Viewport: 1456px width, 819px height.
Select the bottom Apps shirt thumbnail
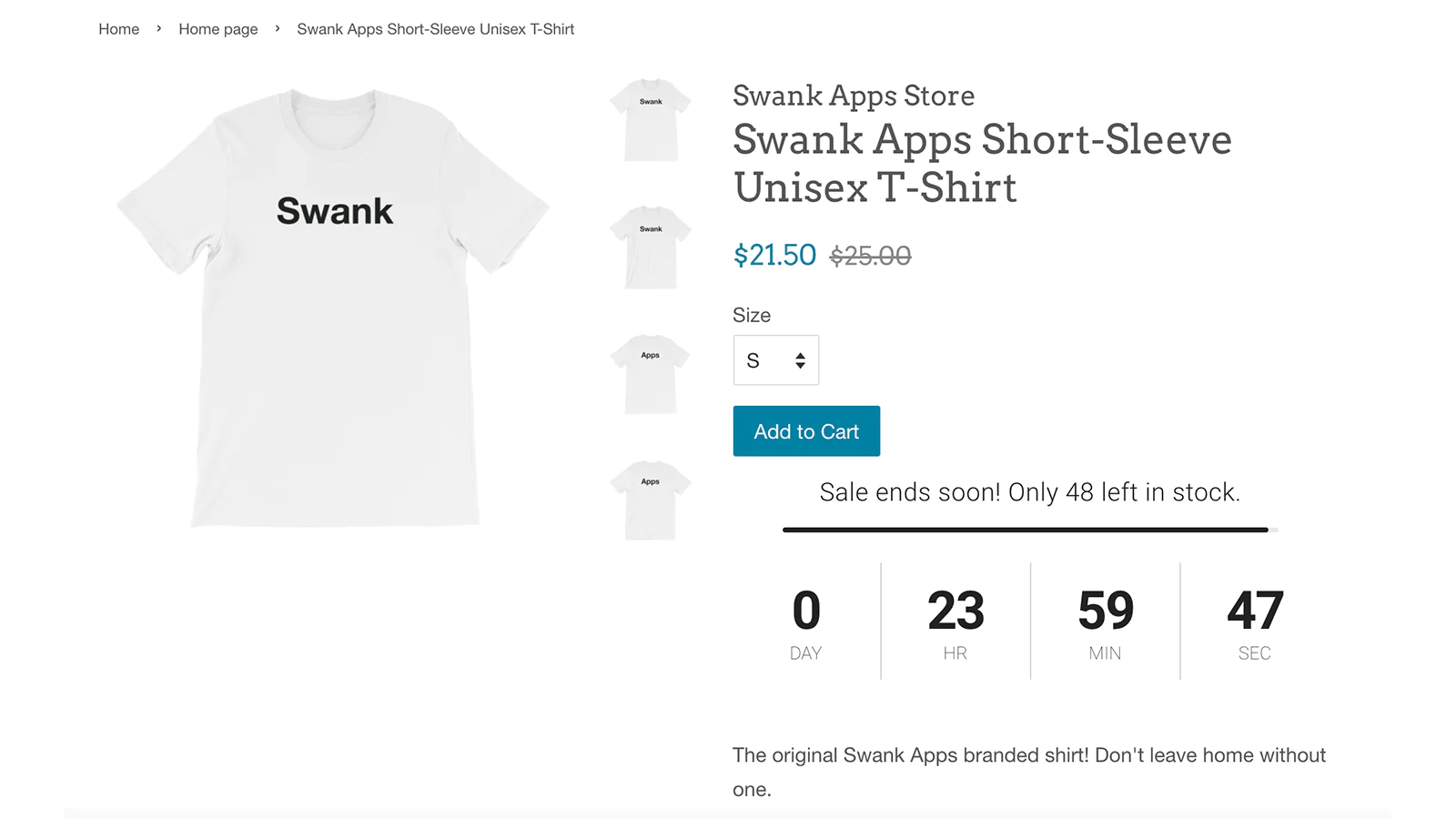pyautogui.click(x=649, y=501)
